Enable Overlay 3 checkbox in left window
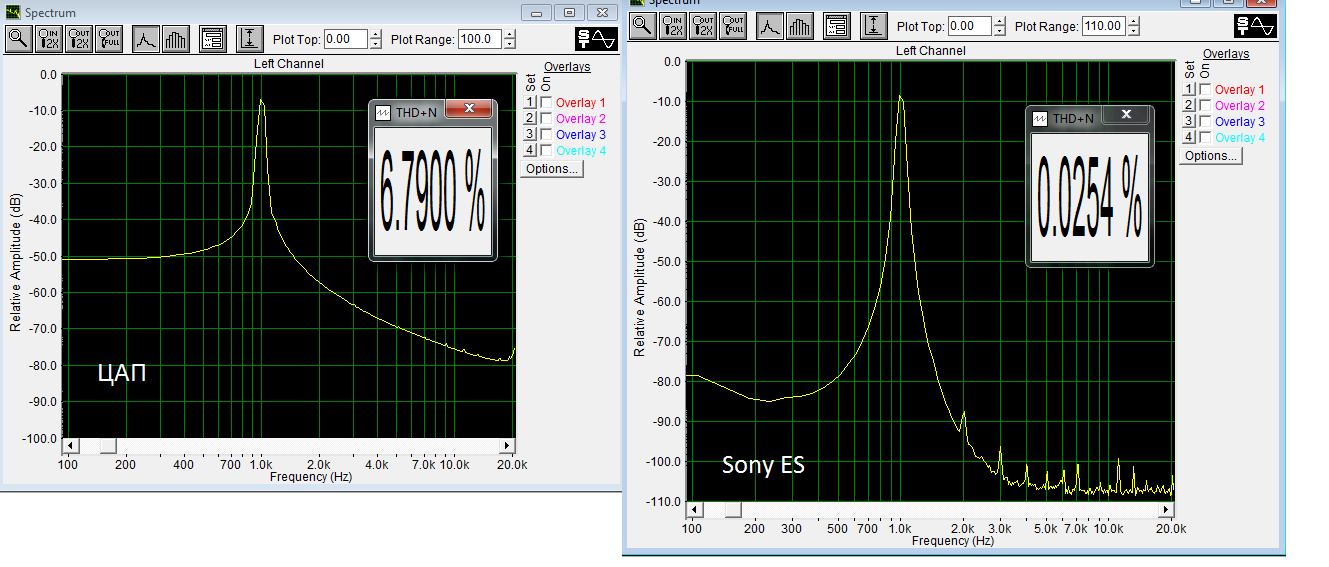Viewport: 1329px width, 567px height. 546,135
